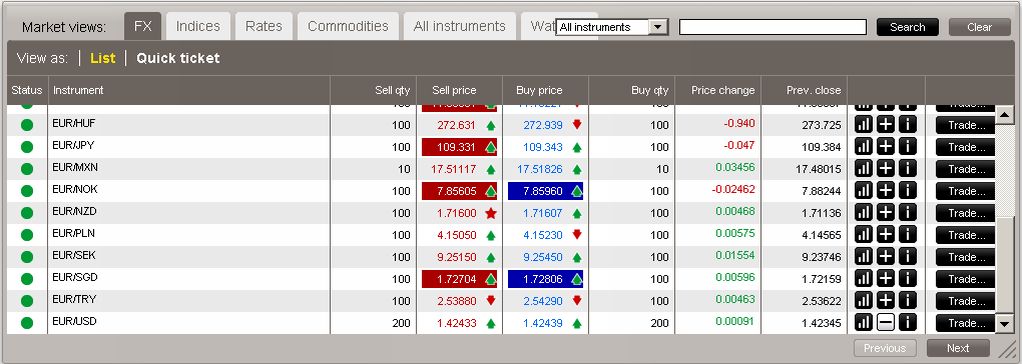Focus the instrument search input field
Screen dimensions: 1022x364
point(773,27)
